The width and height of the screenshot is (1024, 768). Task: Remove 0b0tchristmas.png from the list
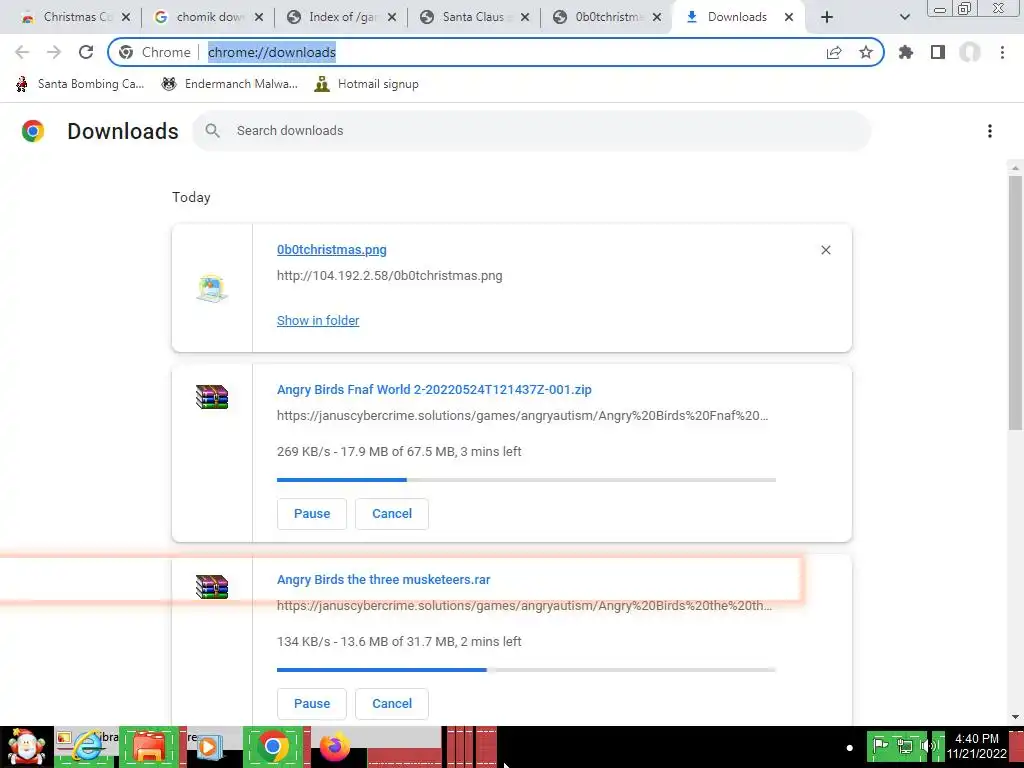pos(825,250)
